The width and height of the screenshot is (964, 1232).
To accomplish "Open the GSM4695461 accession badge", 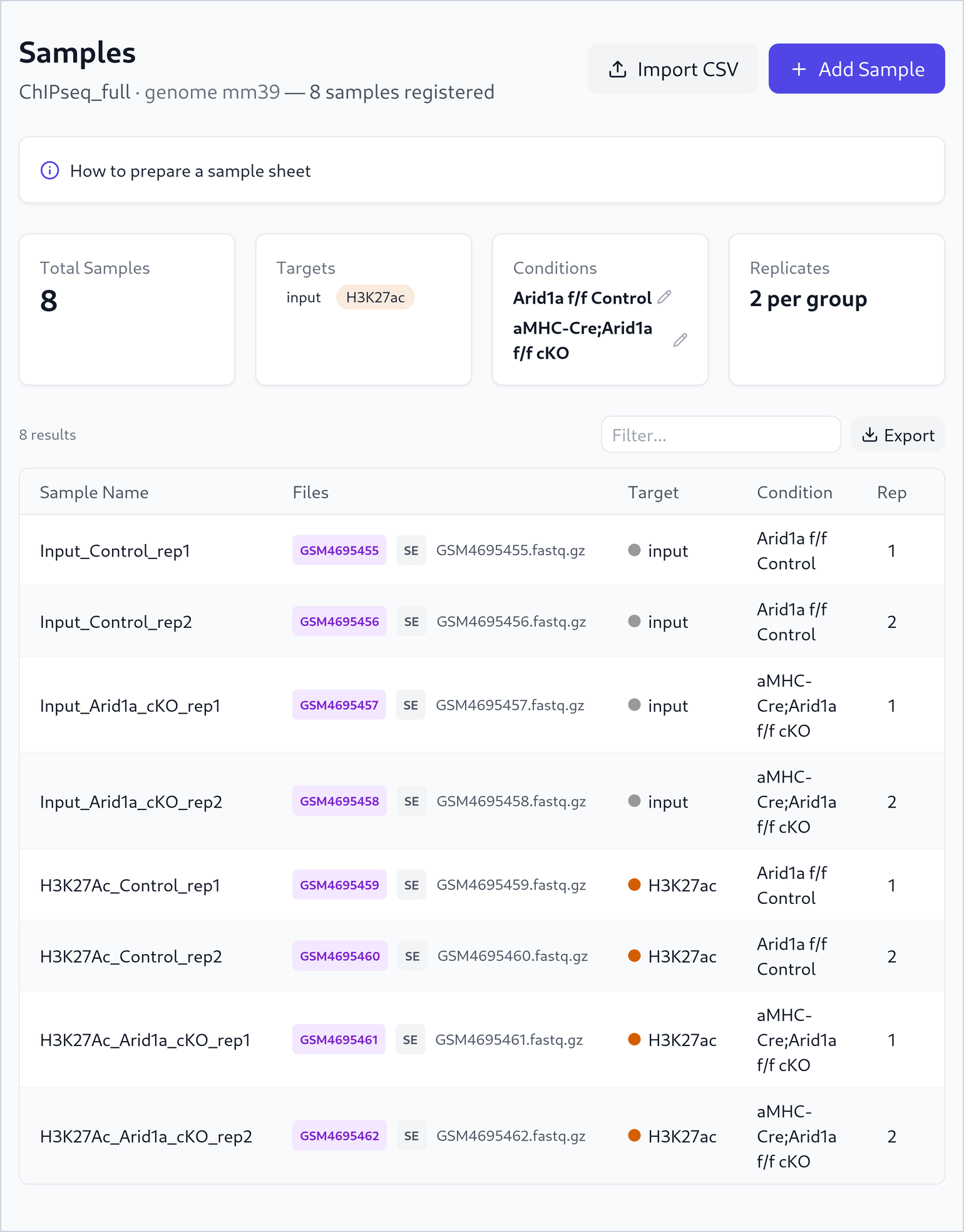I will coord(339,1040).
